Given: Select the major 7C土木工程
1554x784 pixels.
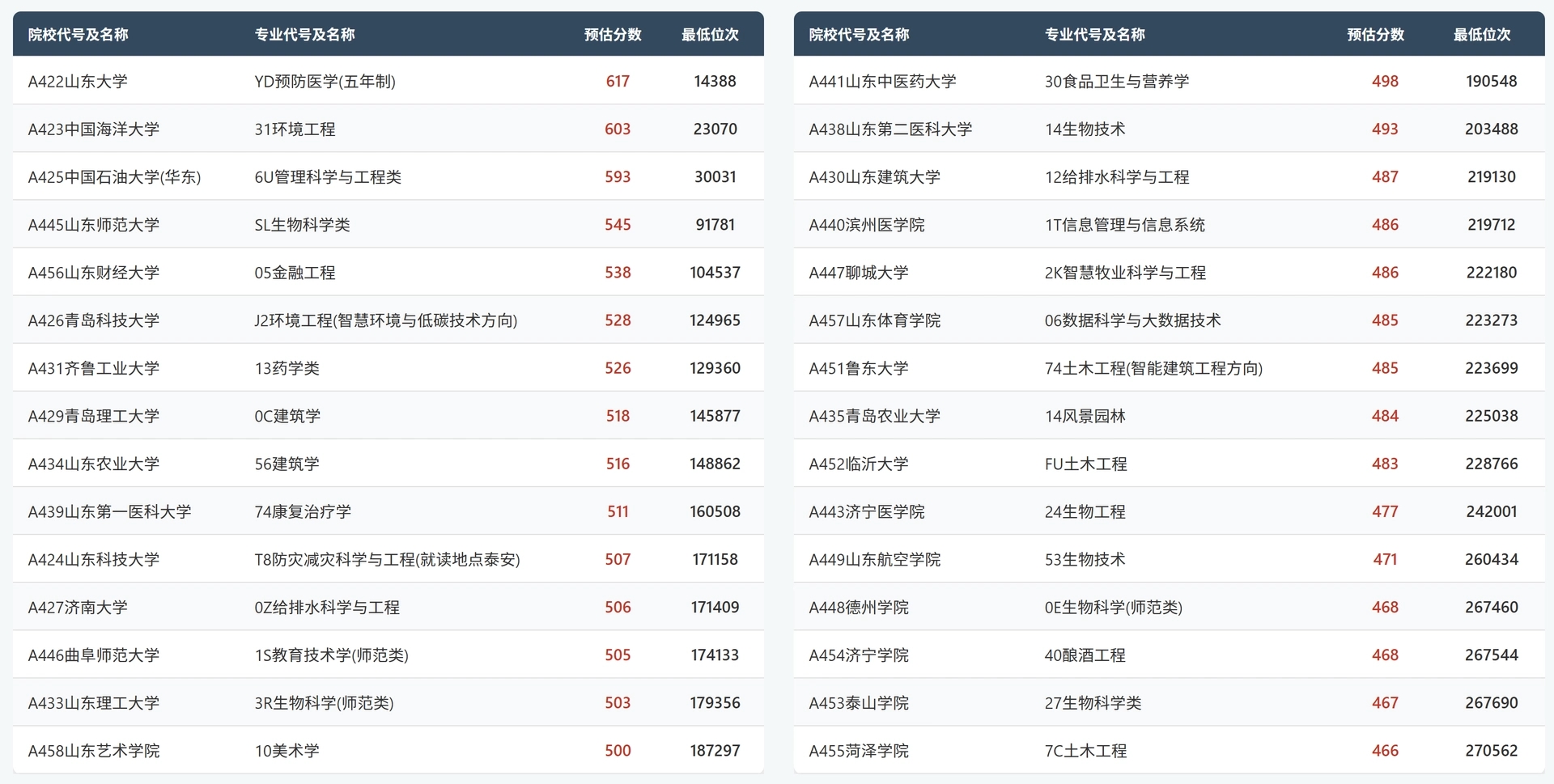Looking at the screenshot, I should (1085, 749).
